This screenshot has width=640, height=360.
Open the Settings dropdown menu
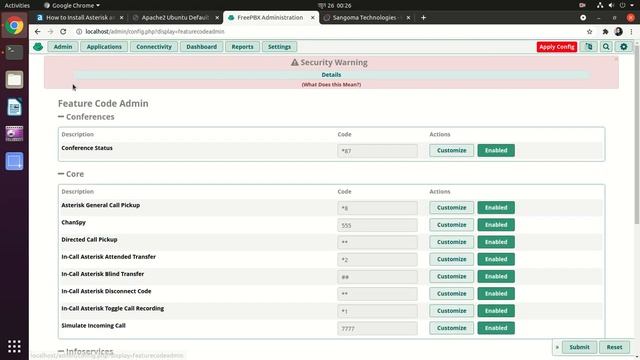[280, 47]
